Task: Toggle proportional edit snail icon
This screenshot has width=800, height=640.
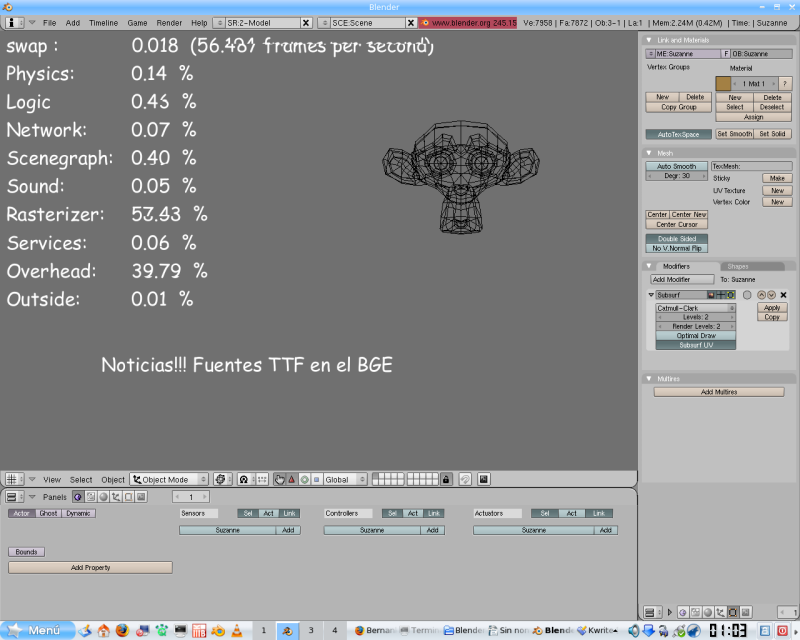Action: coord(465,479)
